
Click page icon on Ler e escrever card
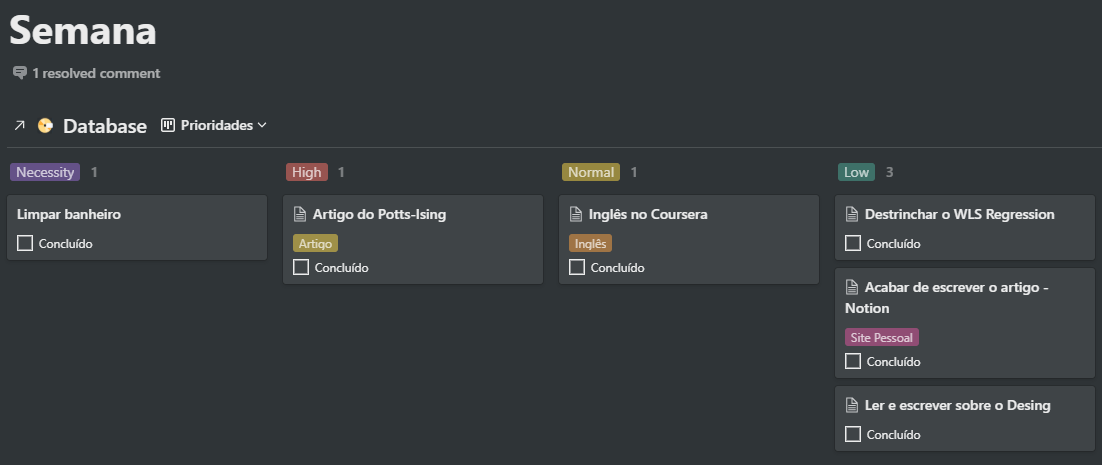pos(851,406)
